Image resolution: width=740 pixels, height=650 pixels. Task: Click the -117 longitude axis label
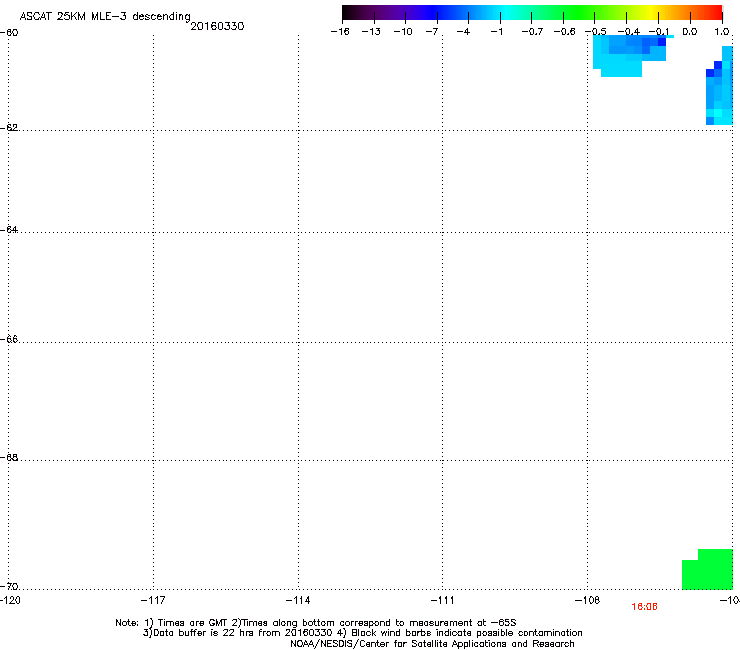point(153,600)
